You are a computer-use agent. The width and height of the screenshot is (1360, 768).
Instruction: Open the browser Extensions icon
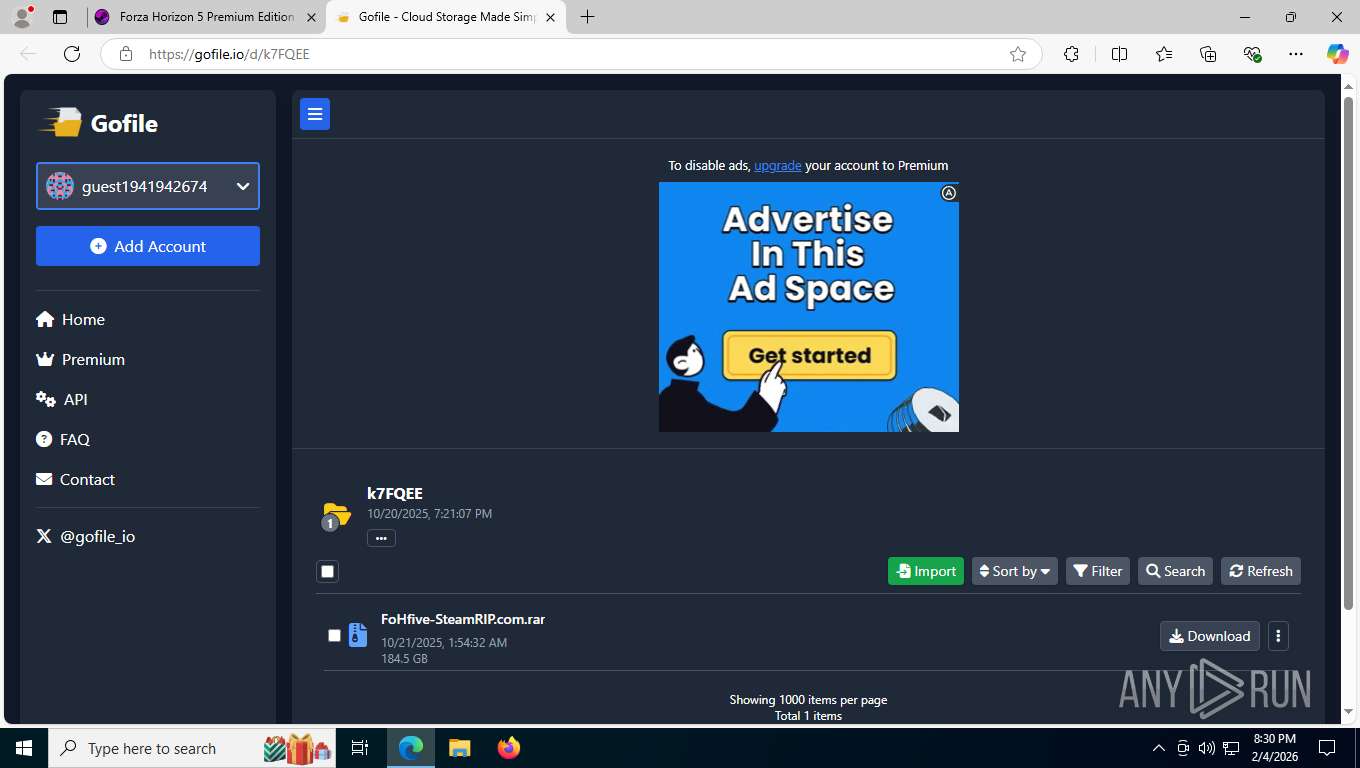1071,54
